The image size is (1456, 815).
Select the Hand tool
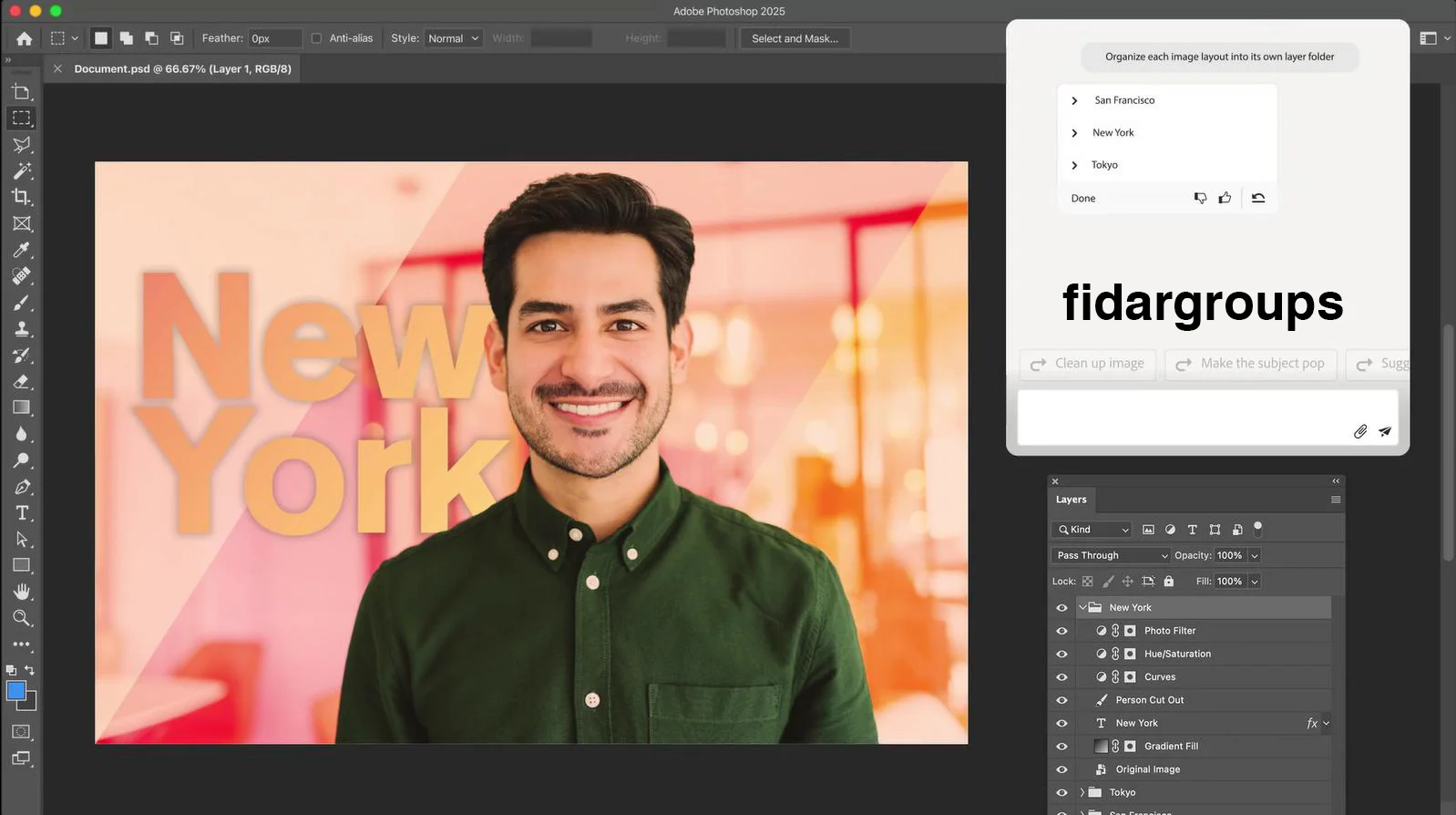coord(22,592)
